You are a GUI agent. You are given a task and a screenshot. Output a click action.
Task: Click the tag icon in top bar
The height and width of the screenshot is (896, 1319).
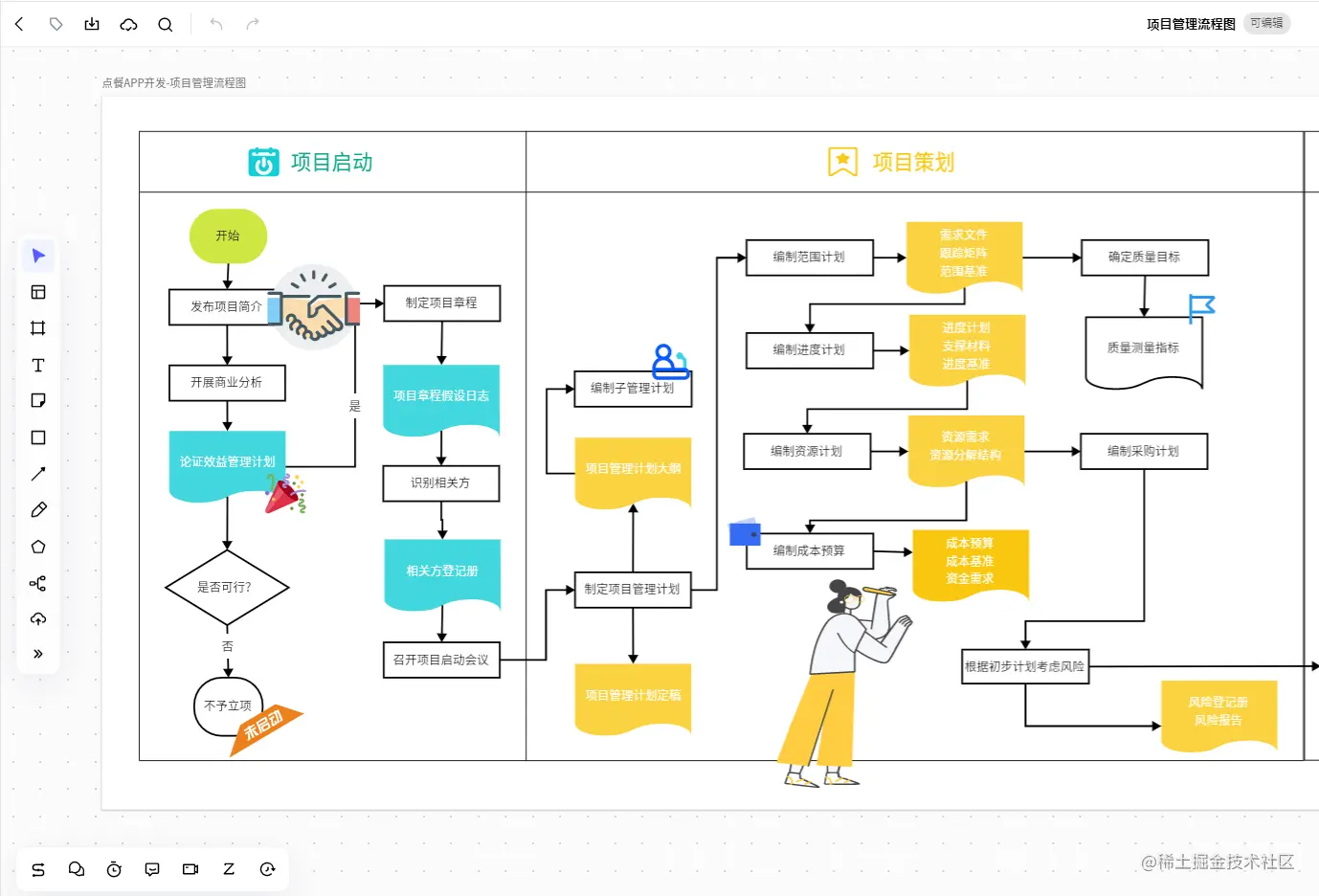56,24
